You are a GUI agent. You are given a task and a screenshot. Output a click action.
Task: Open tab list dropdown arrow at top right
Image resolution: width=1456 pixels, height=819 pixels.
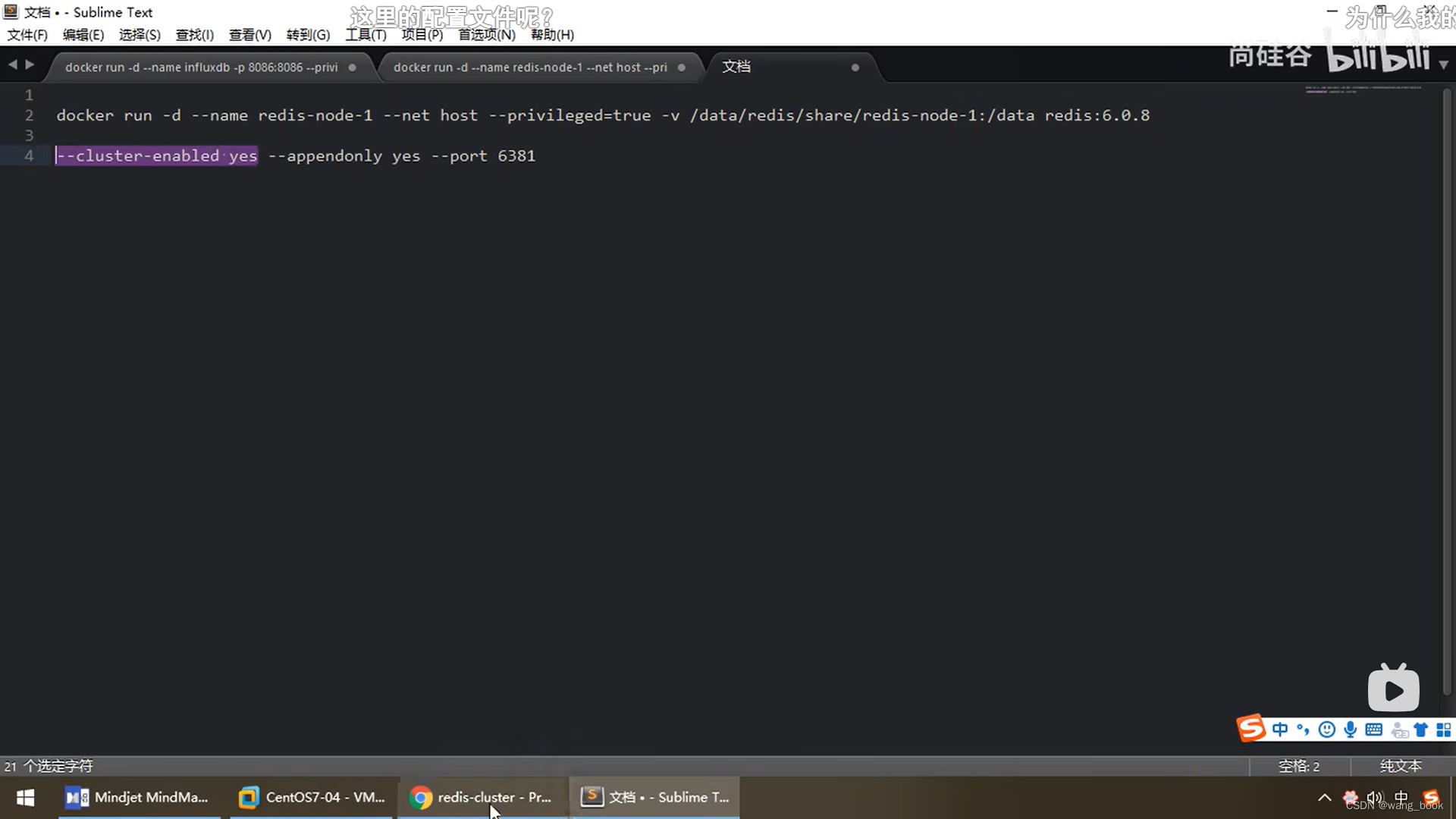pyautogui.click(x=1443, y=65)
